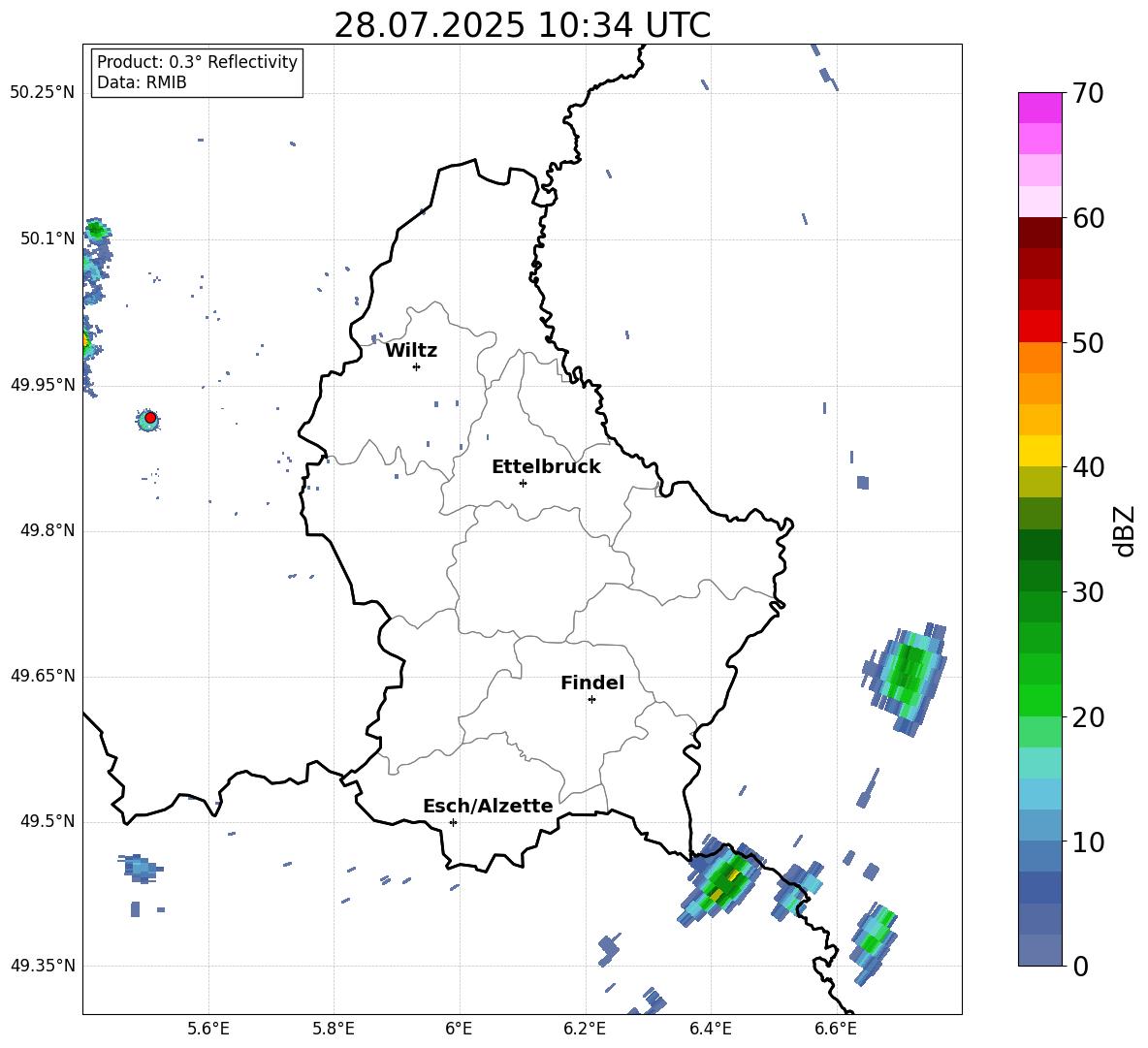Click the colorbar tick value 20
The height and width of the screenshot is (1048, 1148).
[1088, 717]
